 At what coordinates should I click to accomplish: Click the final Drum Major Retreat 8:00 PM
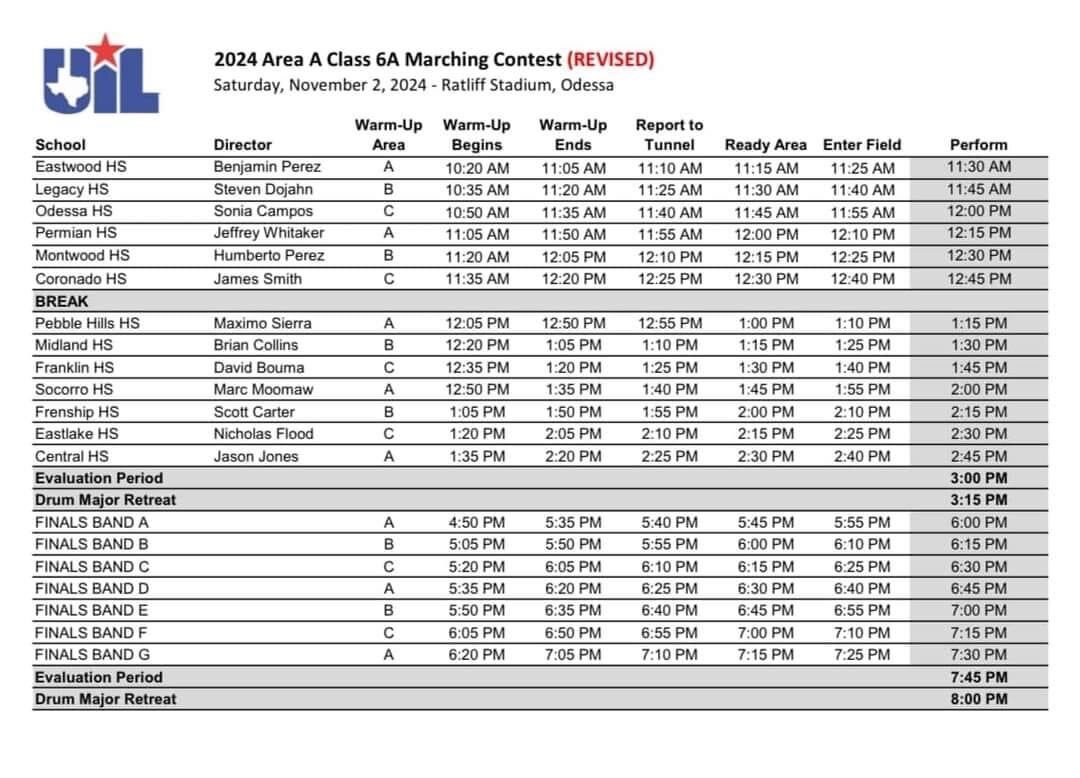coord(979,699)
